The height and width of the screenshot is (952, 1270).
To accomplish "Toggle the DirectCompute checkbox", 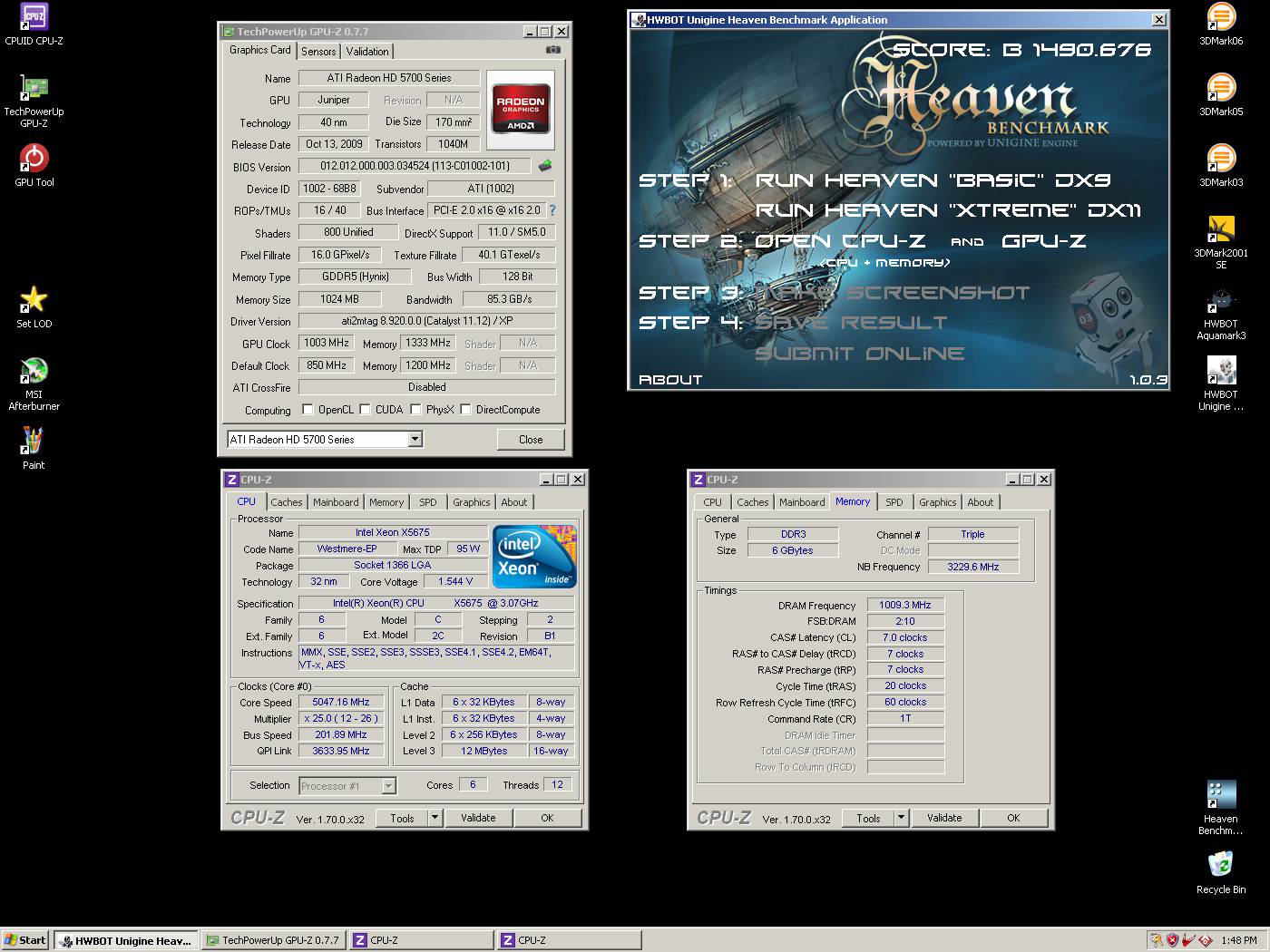I will [x=465, y=410].
